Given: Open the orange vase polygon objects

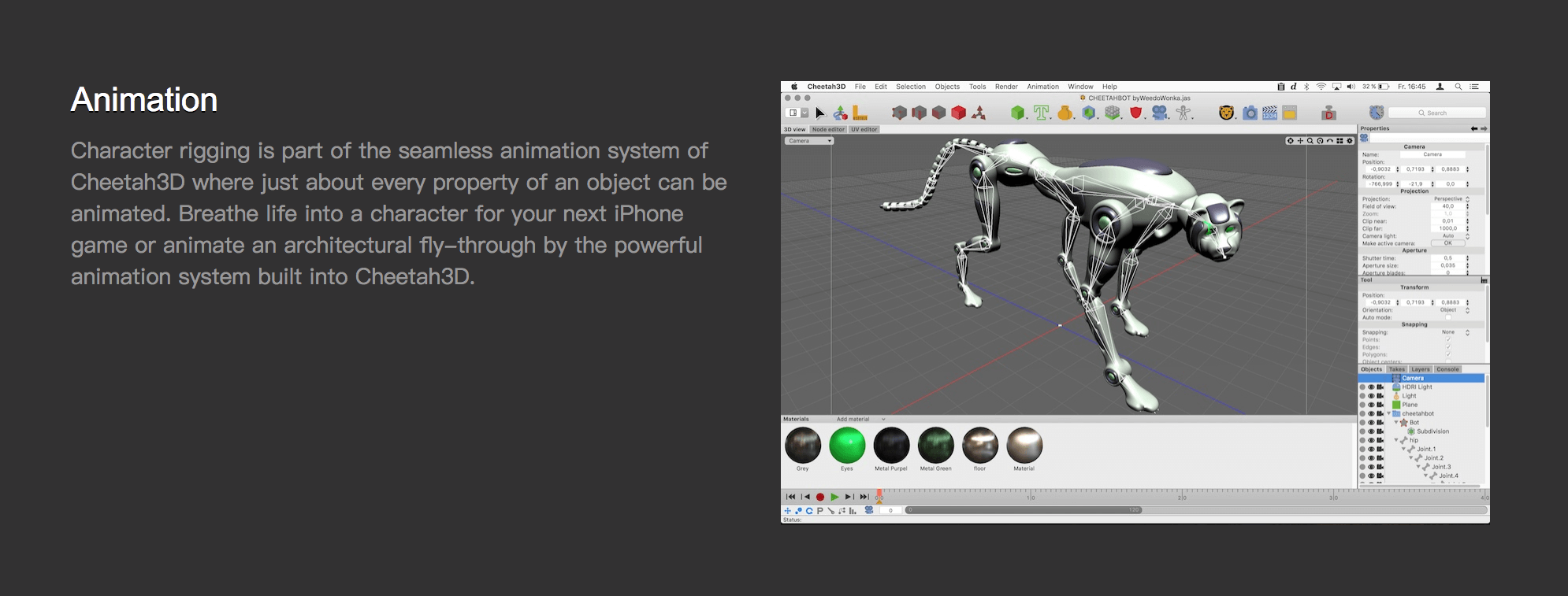Looking at the screenshot, I should pos(1065,113).
